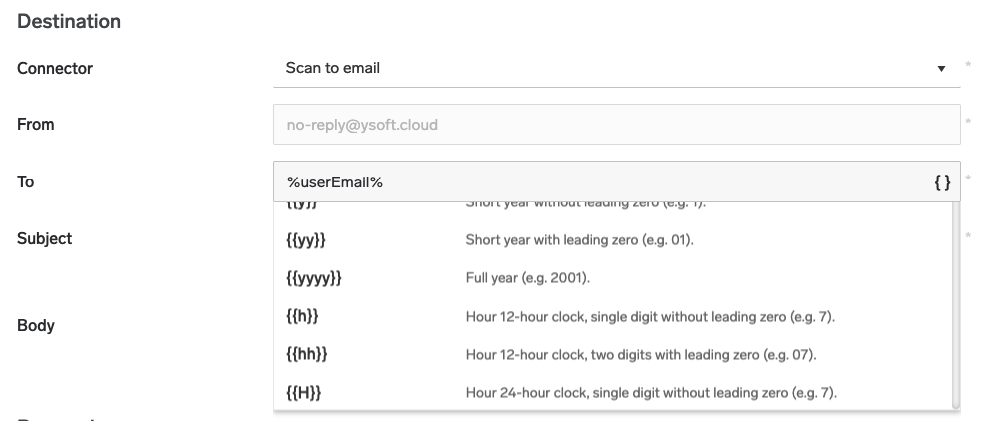Click the required asterisk beside Connector dropdown
Viewport: 990px width, 421px height.
pyautogui.click(x=968, y=65)
